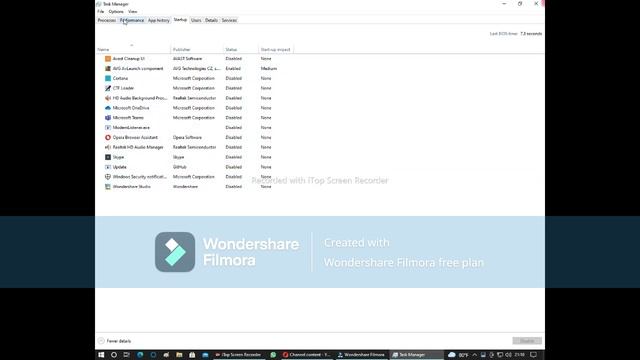Select the Realtek HD Audio Manager name
This screenshot has height=360, width=640.
click(138, 147)
